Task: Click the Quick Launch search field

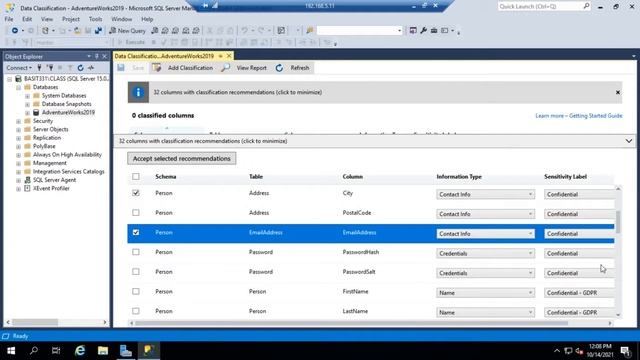Action: pyautogui.click(x=544, y=7)
